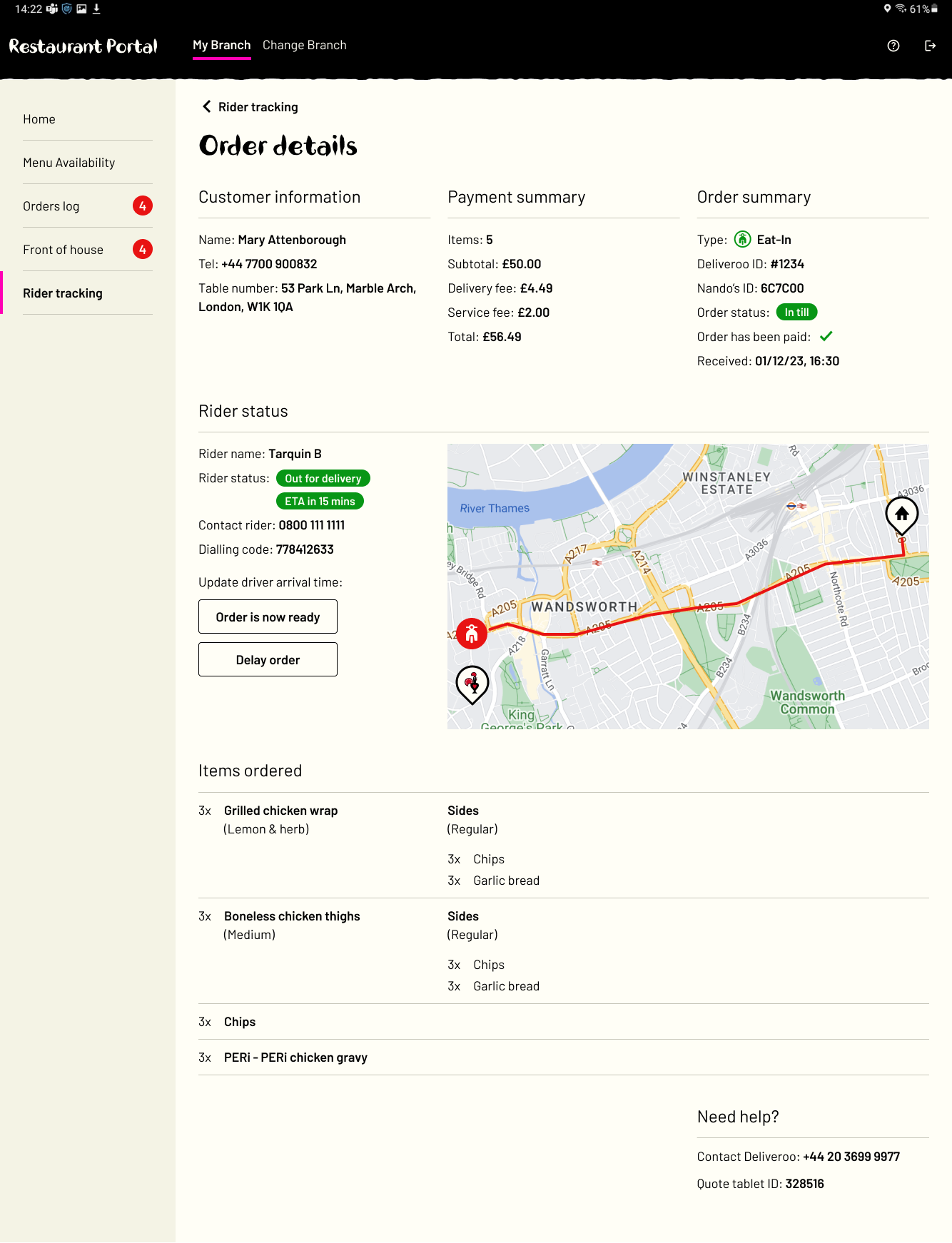Click Total £56.49 value
Image resolution: width=952 pixels, height=1243 pixels.
click(502, 337)
